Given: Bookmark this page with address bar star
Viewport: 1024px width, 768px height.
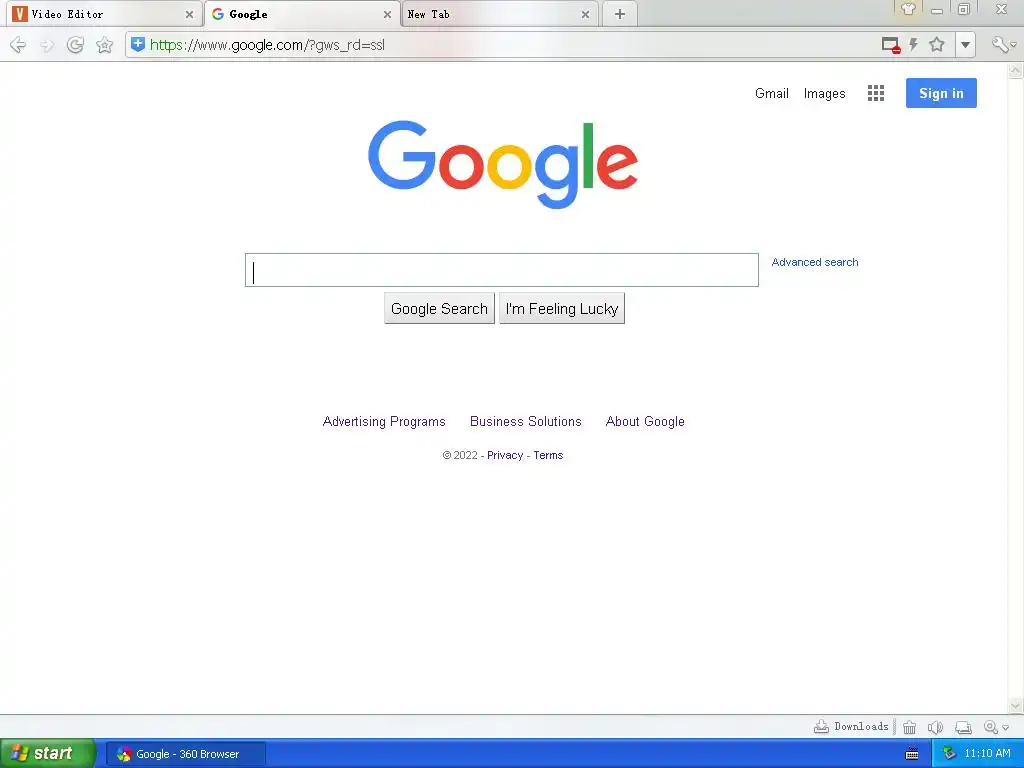Looking at the screenshot, I should coord(937,44).
